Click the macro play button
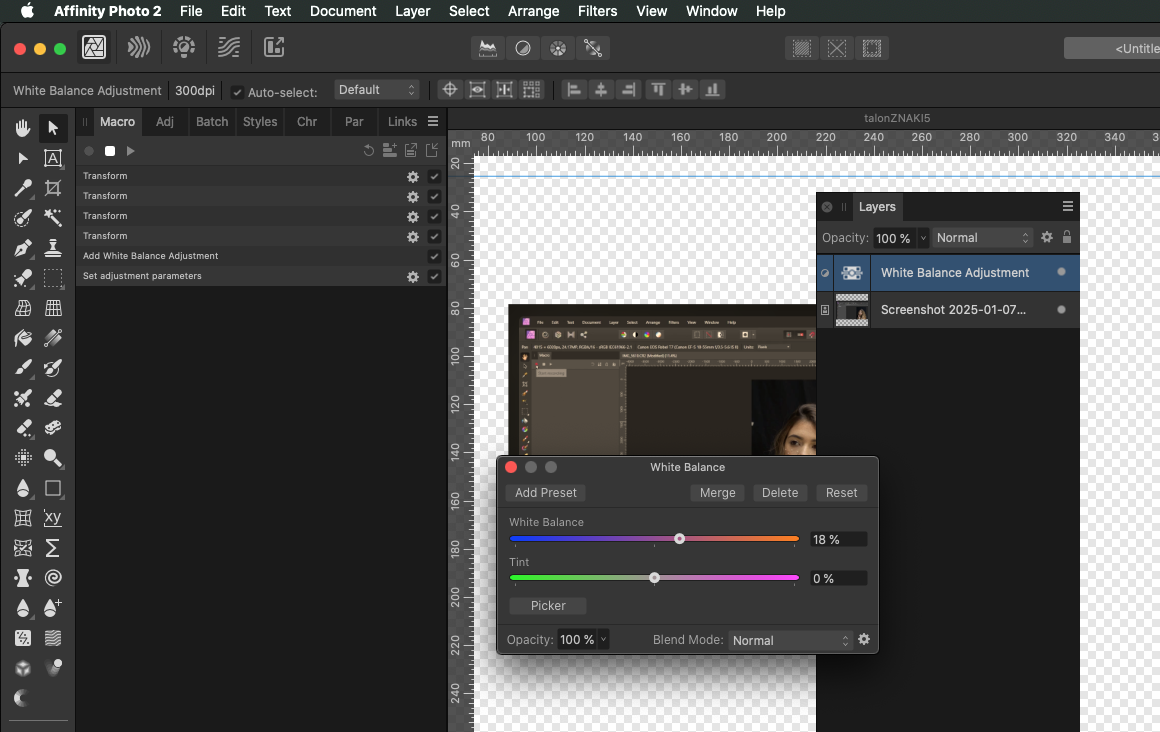Image resolution: width=1160 pixels, height=732 pixels. [x=130, y=151]
